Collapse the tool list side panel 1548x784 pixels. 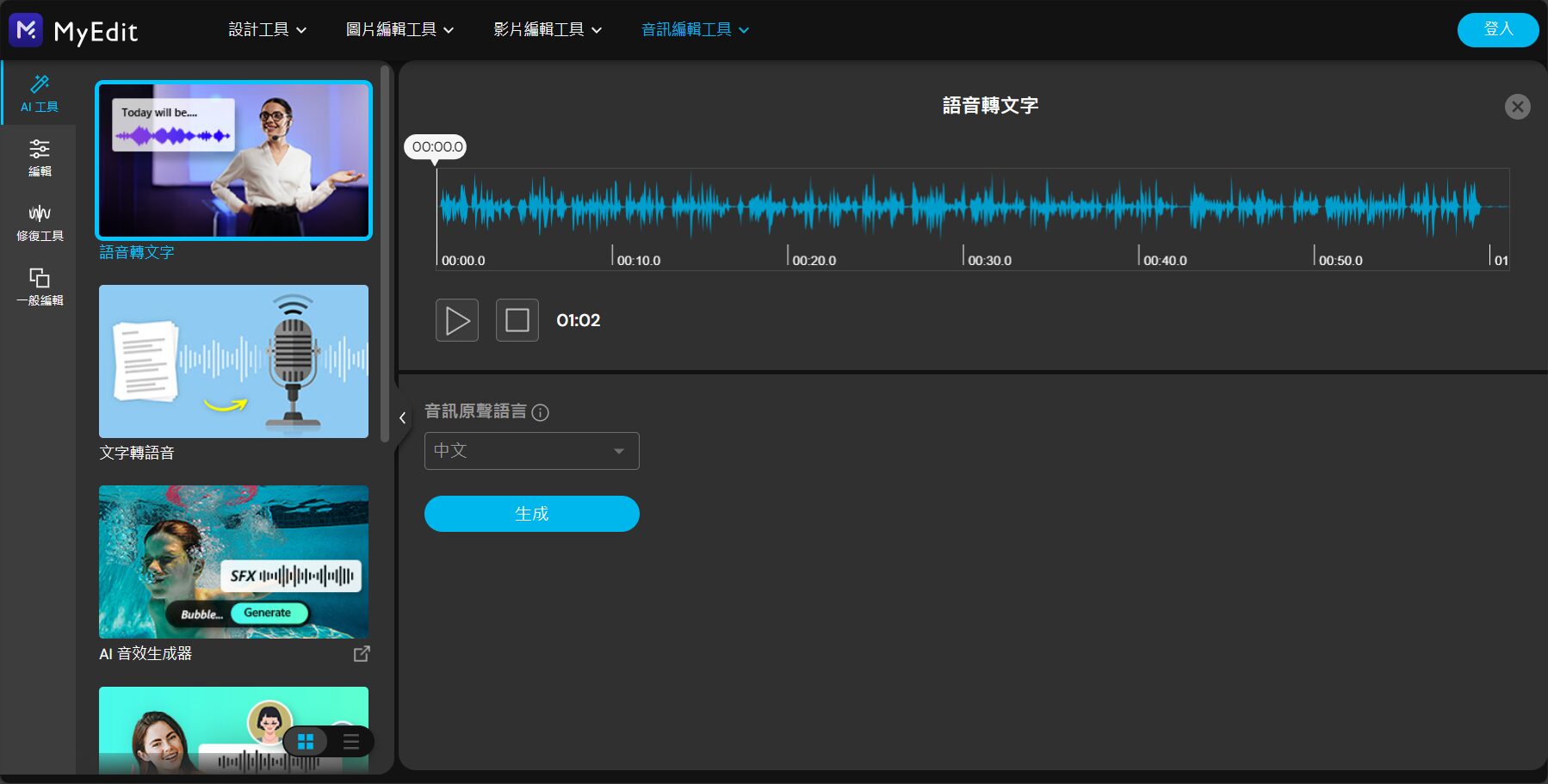(402, 418)
